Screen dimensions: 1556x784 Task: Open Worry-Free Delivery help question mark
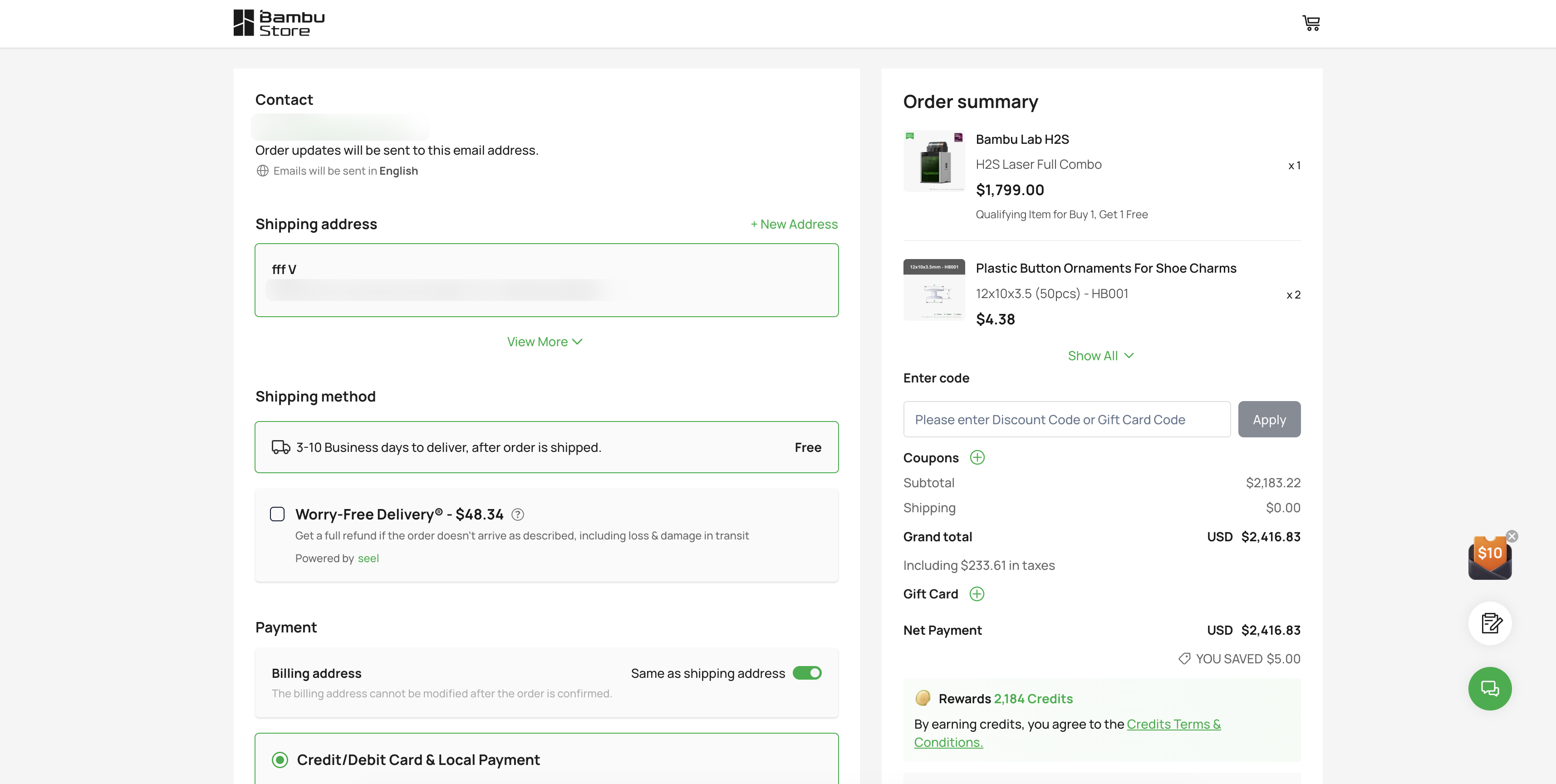coord(518,514)
